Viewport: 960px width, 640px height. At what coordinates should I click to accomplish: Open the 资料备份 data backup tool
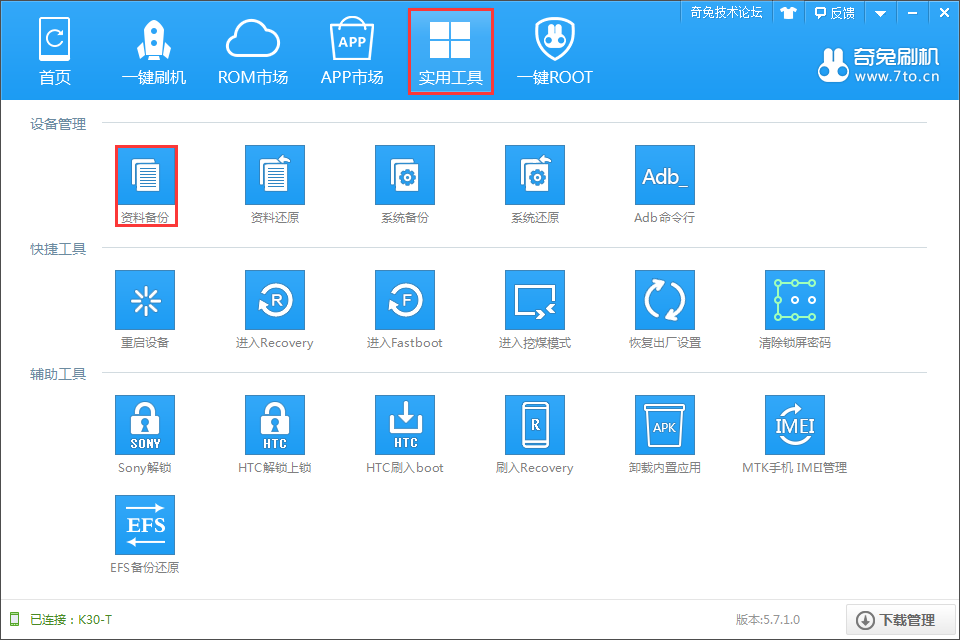pos(146,186)
